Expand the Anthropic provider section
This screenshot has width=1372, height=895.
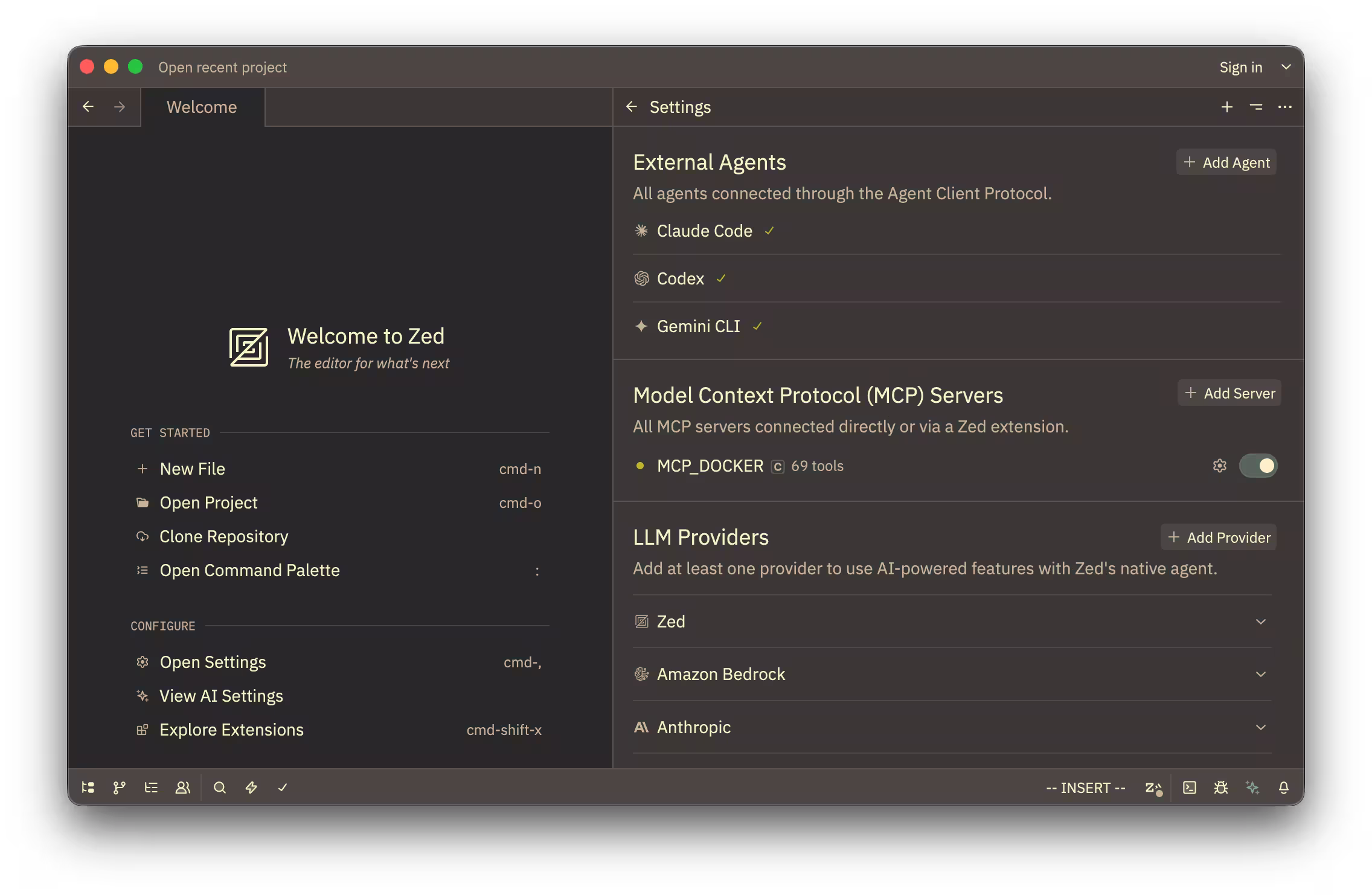[x=1260, y=727]
